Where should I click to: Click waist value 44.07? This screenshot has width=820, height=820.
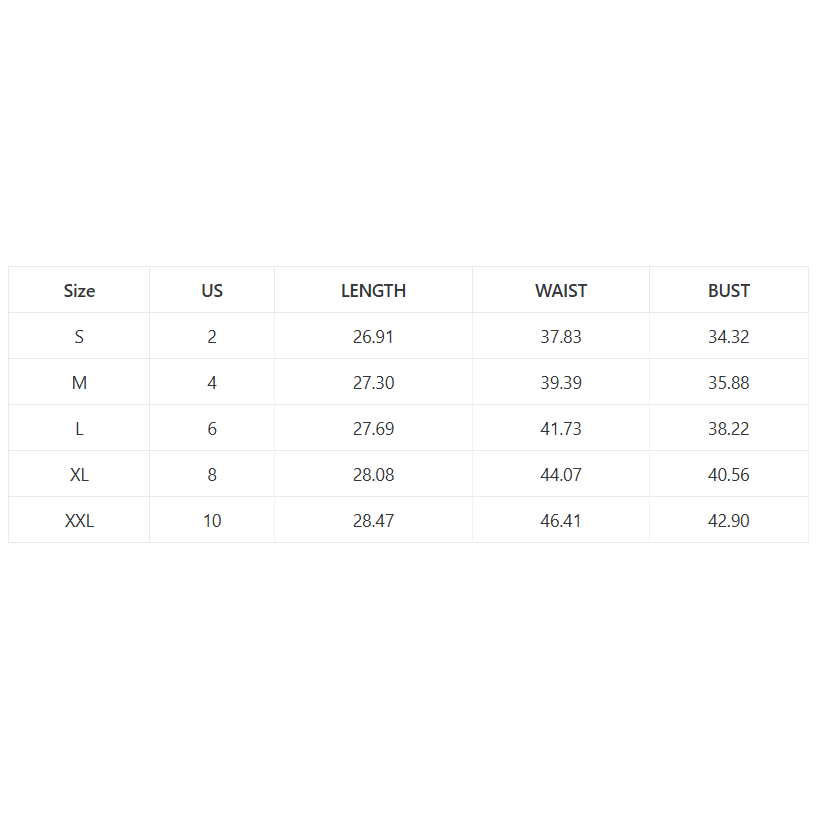[x=561, y=474]
